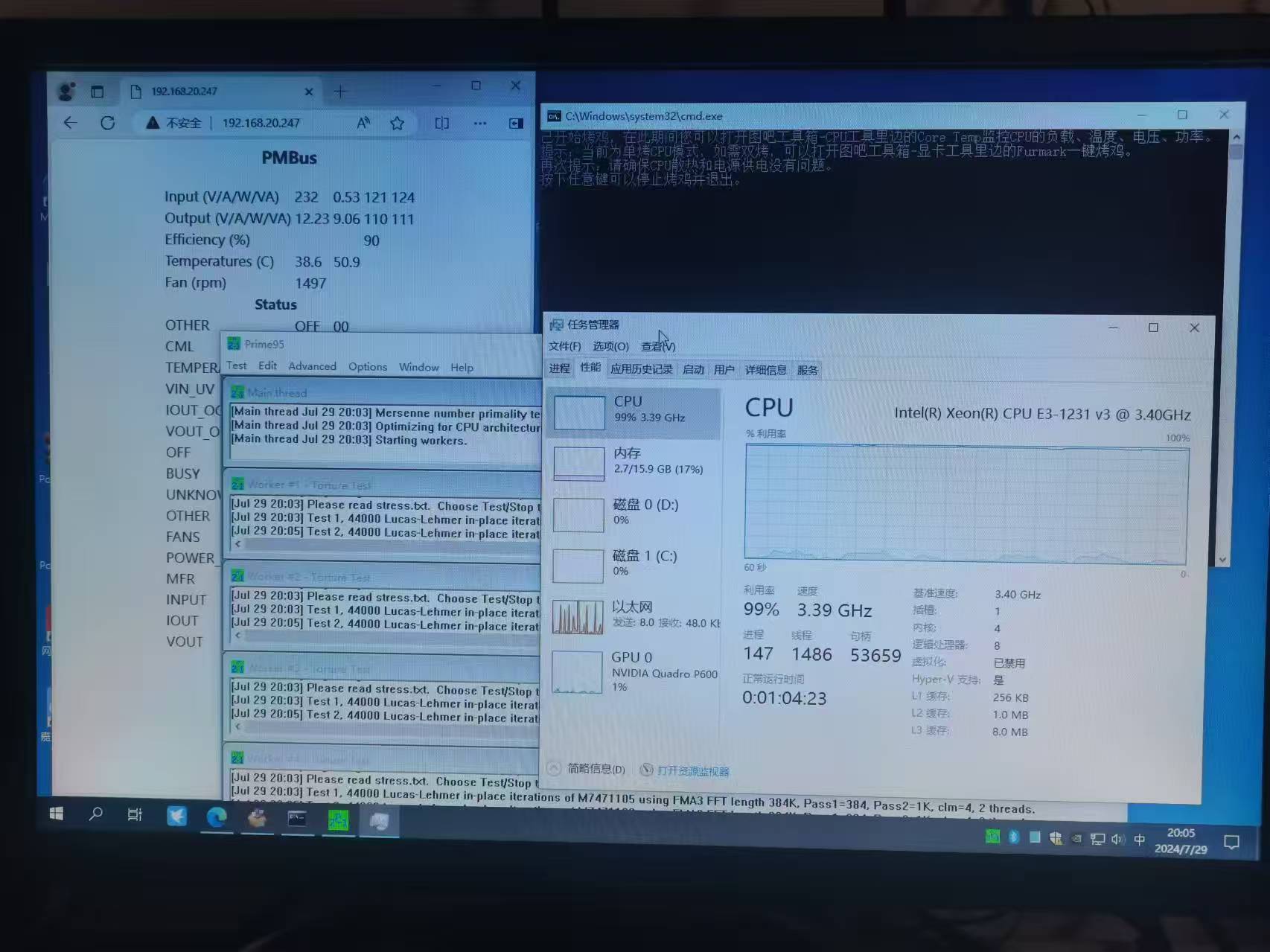Go back in the Edge browser
This screenshot has height=952, width=1270.
(71, 123)
